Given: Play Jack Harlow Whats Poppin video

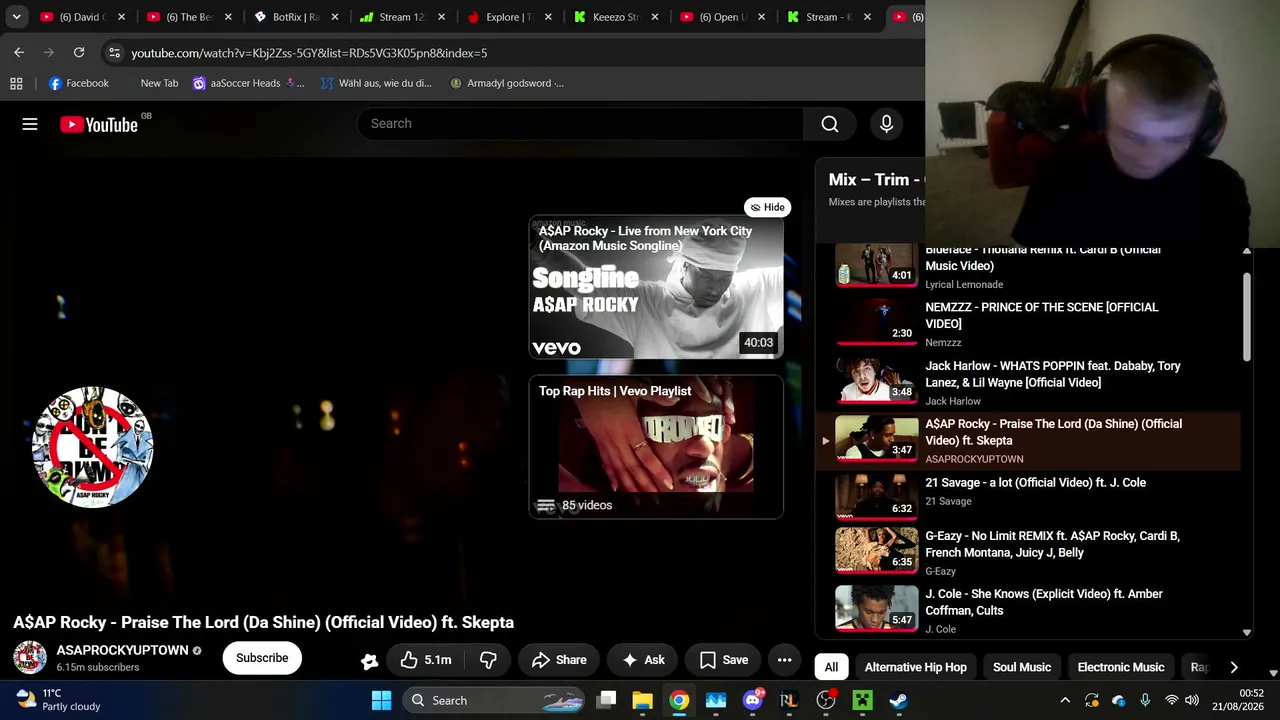Looking at the screenshot, I should coord(1029,382).
